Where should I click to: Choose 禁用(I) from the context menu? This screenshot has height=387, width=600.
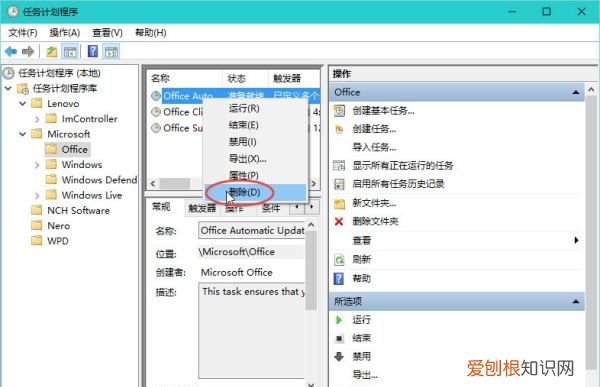coord(255,142)
